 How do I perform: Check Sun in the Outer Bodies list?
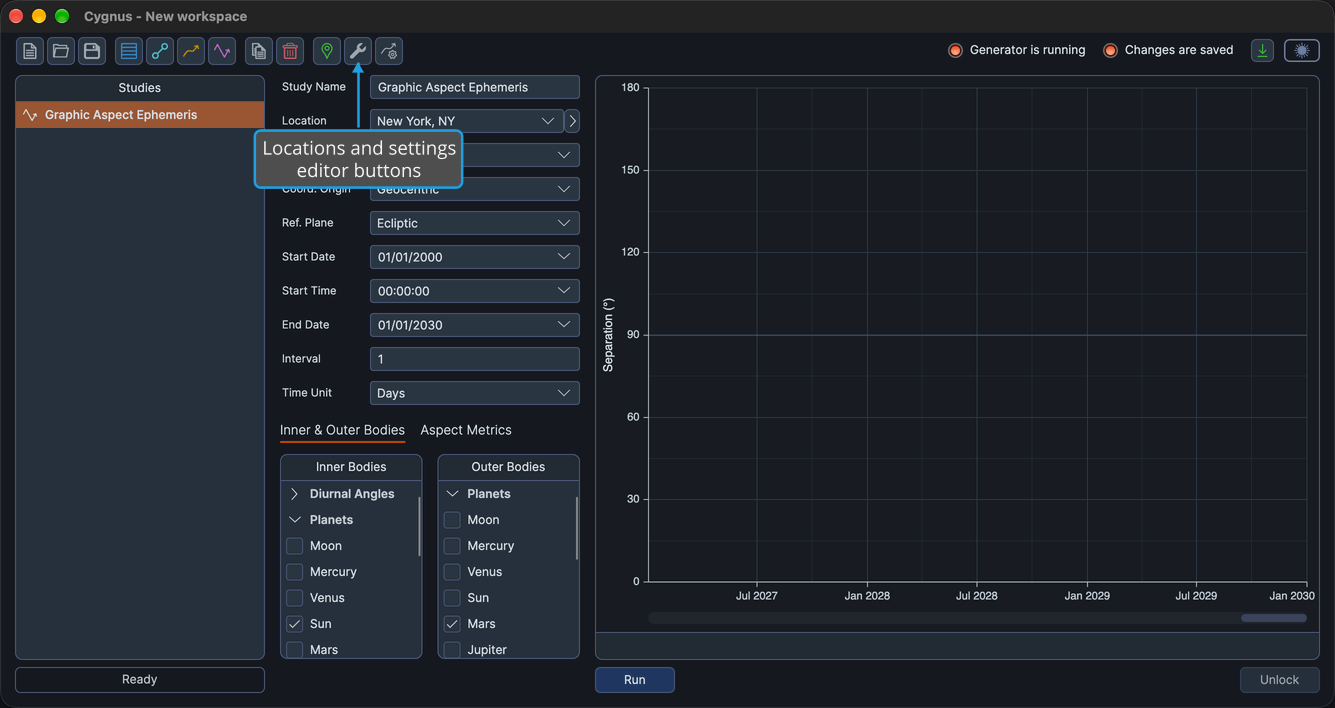point(452,598)
